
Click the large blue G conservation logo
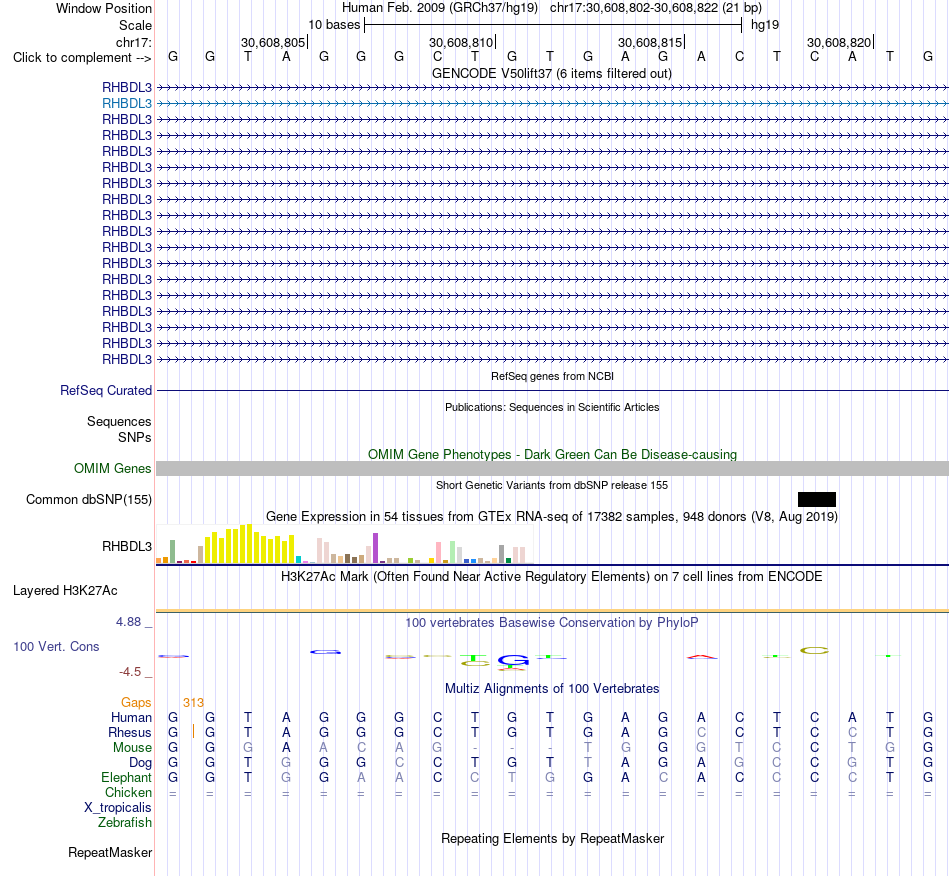(x=513, y=660)
